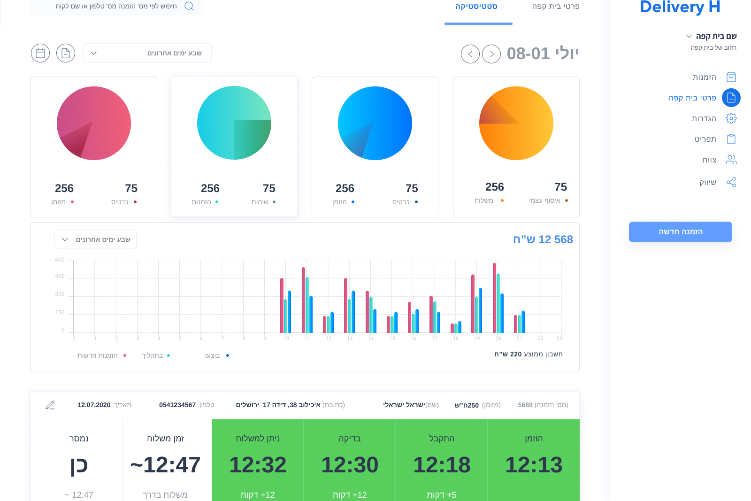Go to previous date range arrow
The image size is (751, 501).
pos(470,54)
